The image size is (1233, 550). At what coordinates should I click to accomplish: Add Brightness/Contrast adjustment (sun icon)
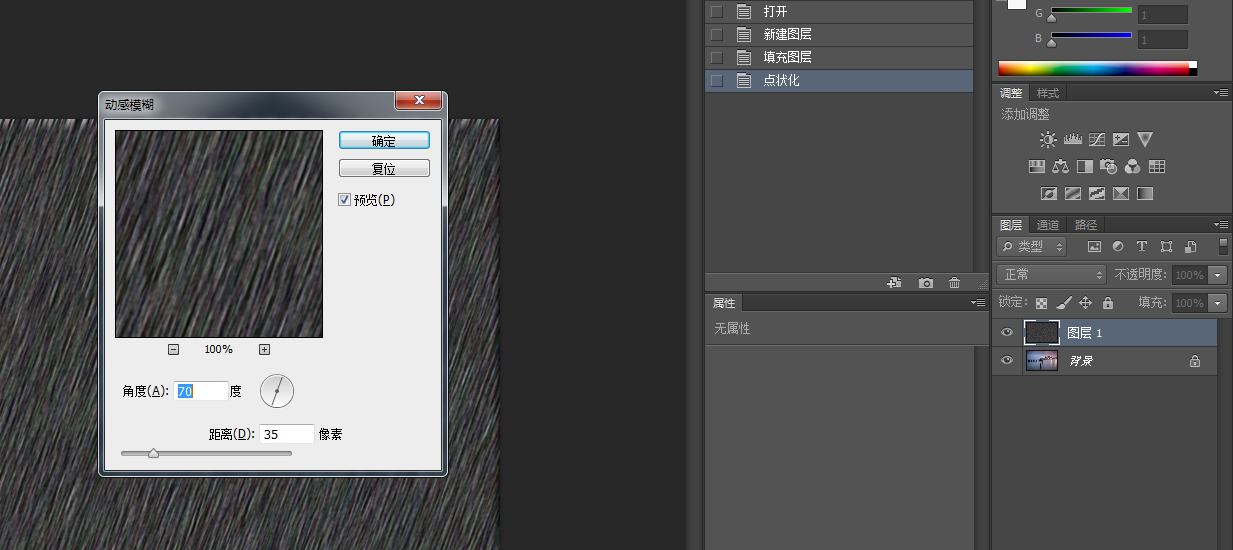[1047, 140]
